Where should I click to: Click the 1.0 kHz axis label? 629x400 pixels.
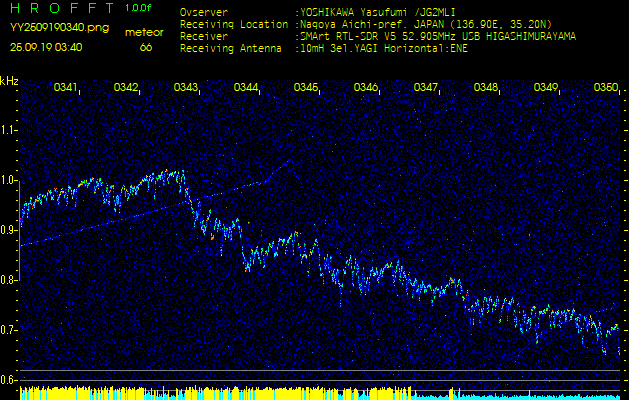click(8, 180)
